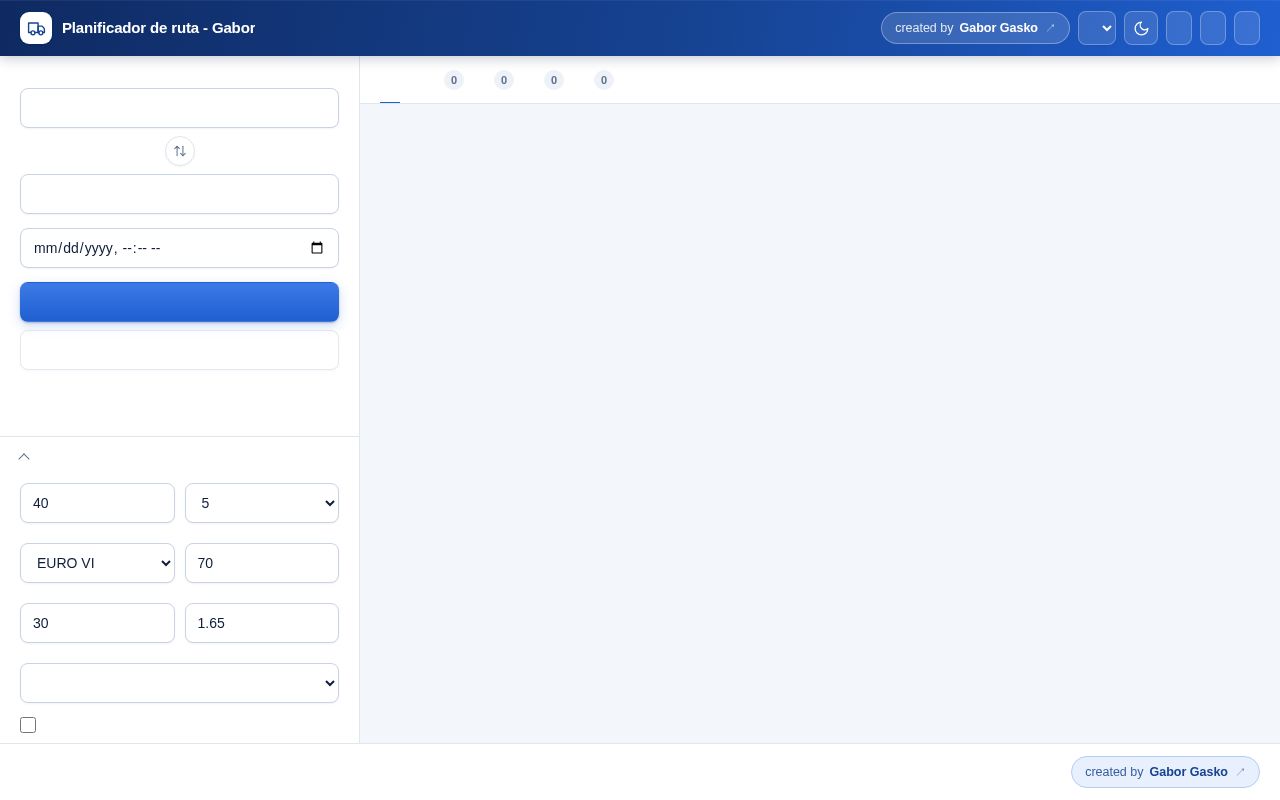This screenshot has height=800, width=1280.
Task: Click the input field containing 1.65
Action: point(262,623)
